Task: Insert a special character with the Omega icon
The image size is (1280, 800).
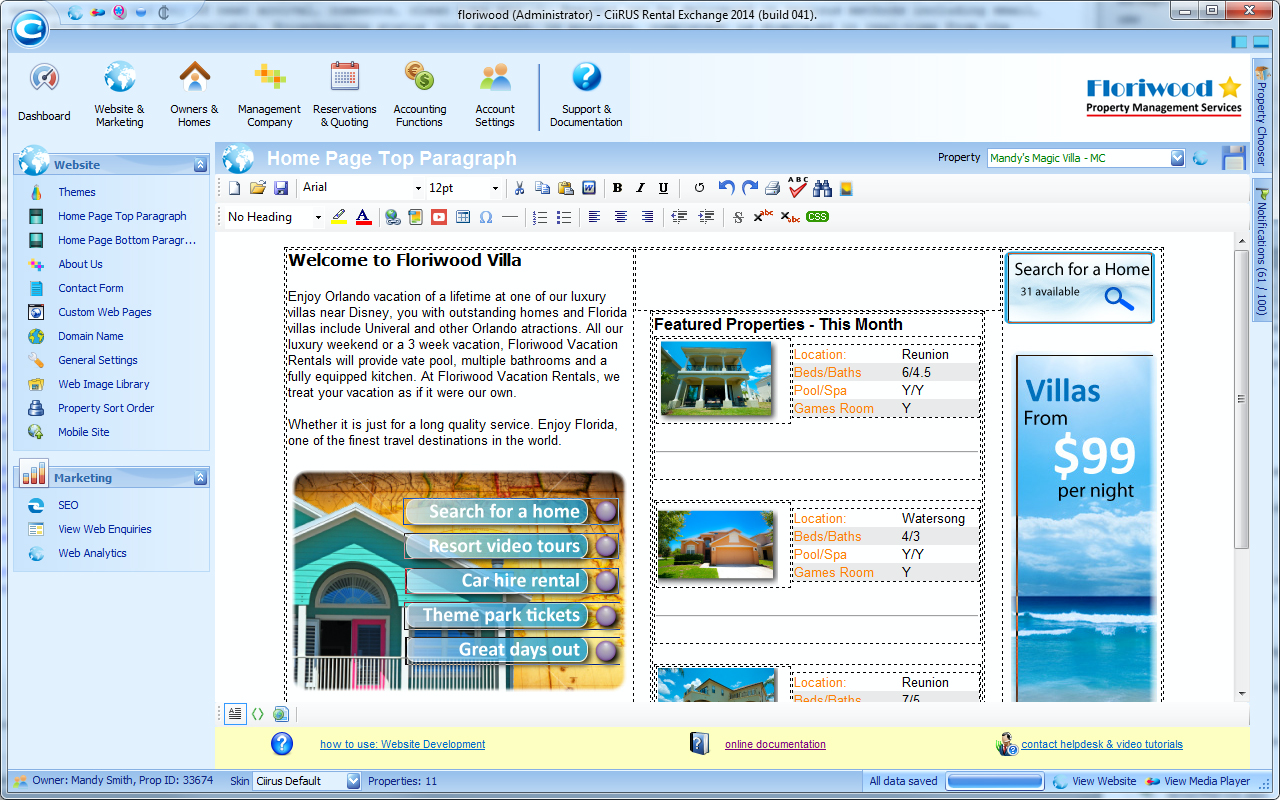Action: (486, 217)
